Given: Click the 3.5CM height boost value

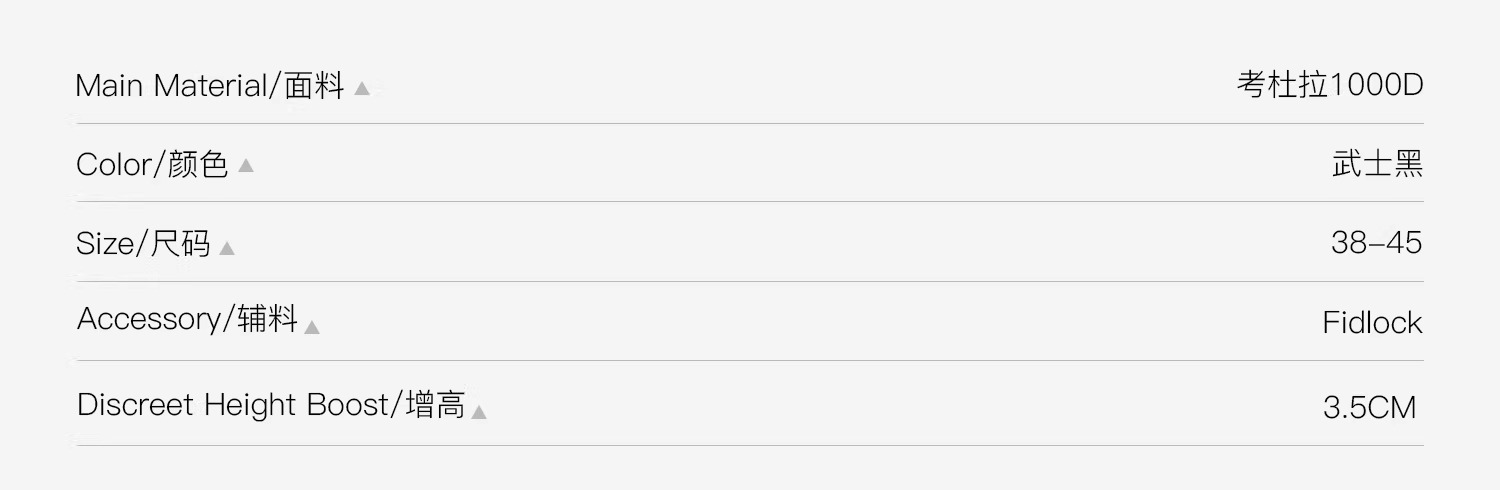Looking at the screenshot, I should [x=1369, y=407].
